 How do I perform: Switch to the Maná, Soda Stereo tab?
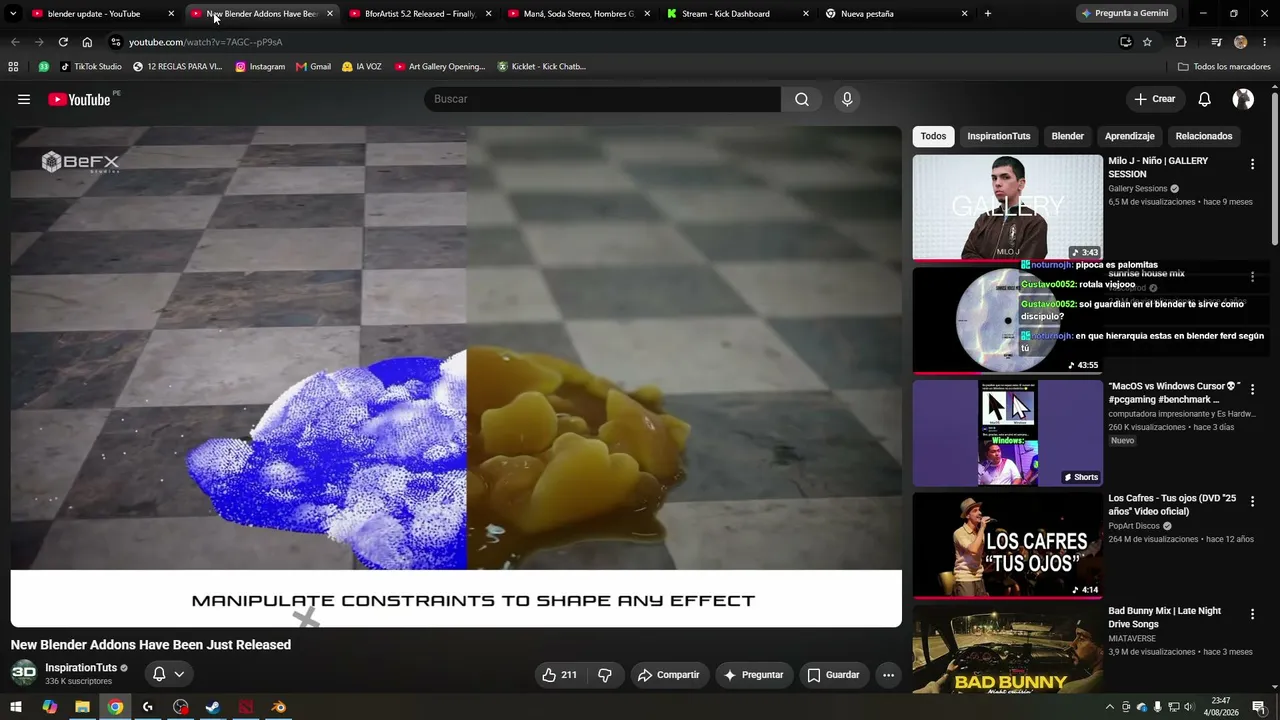point(578,14)
